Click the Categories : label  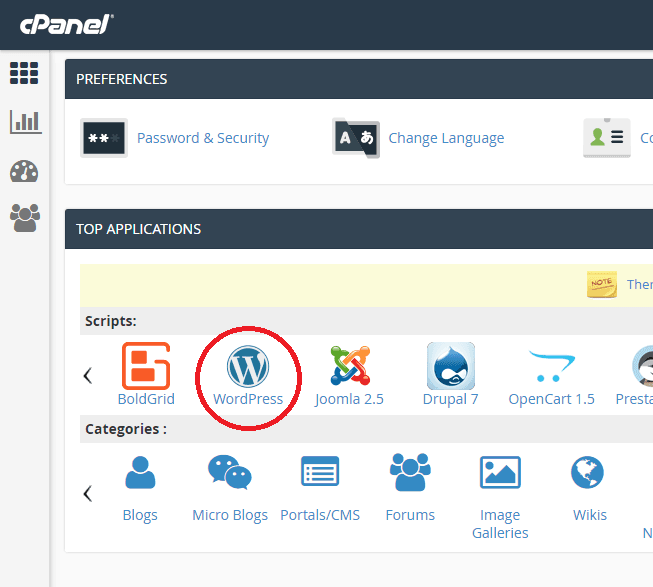(x=126, y=429)
